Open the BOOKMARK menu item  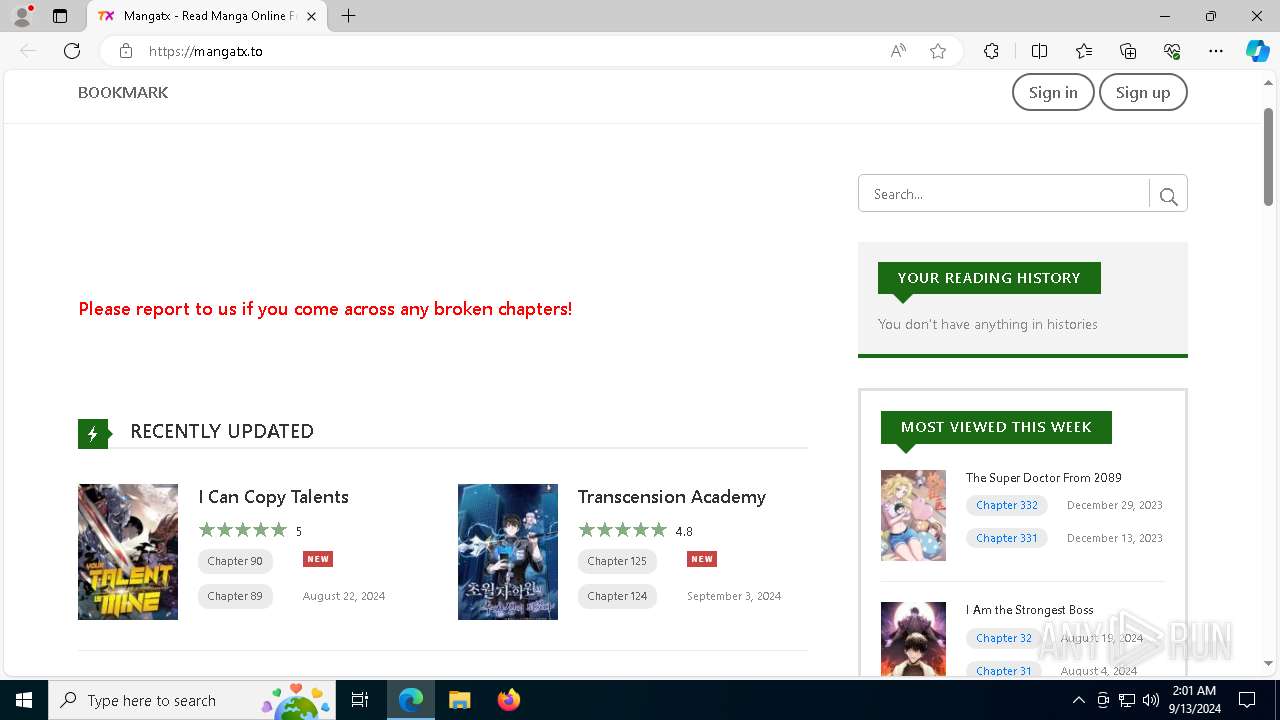[123, 92]
